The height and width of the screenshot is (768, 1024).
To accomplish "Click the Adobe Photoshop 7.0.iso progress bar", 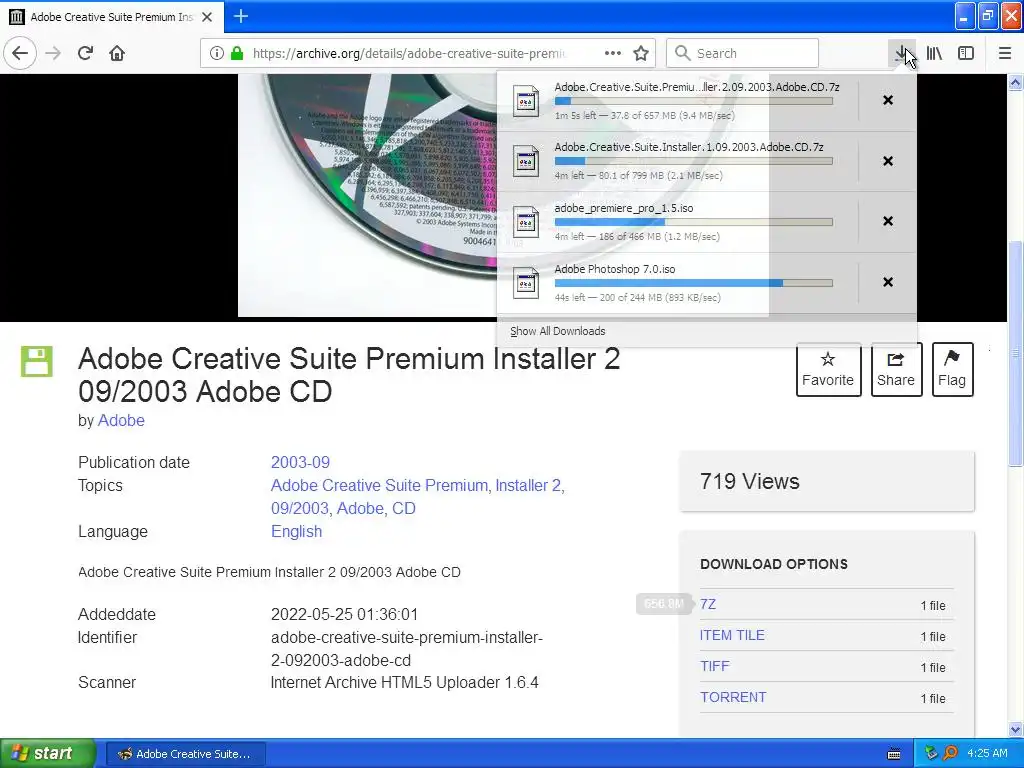I will click(694, 283).
